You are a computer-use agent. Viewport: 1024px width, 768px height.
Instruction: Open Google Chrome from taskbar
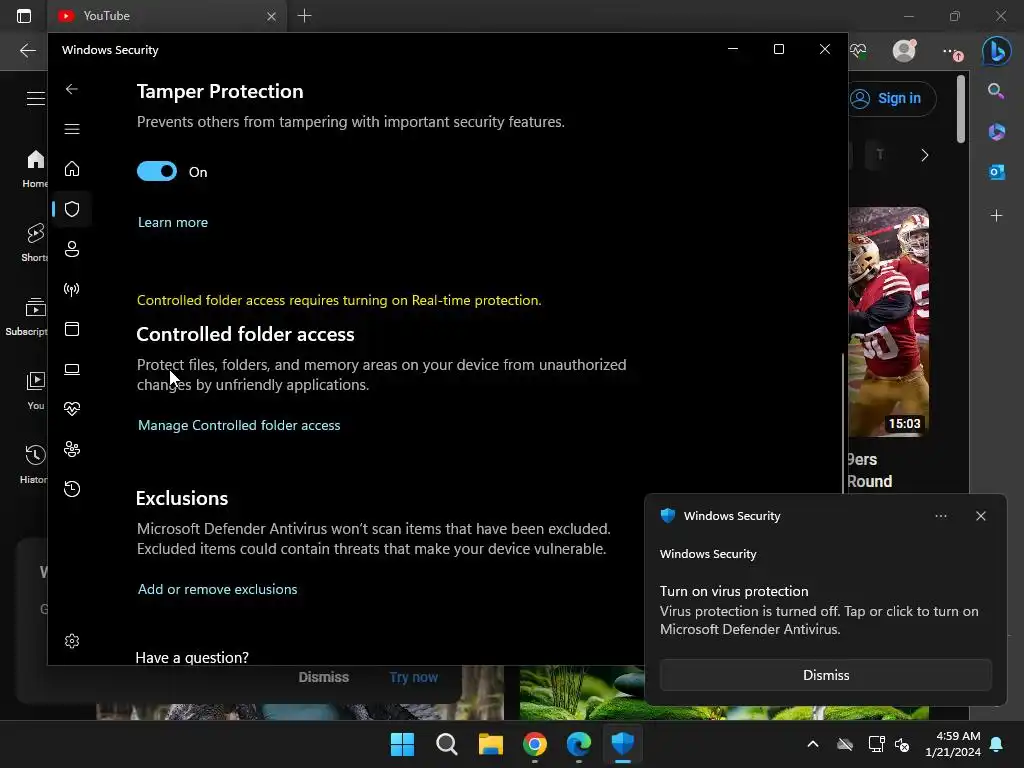535,744
